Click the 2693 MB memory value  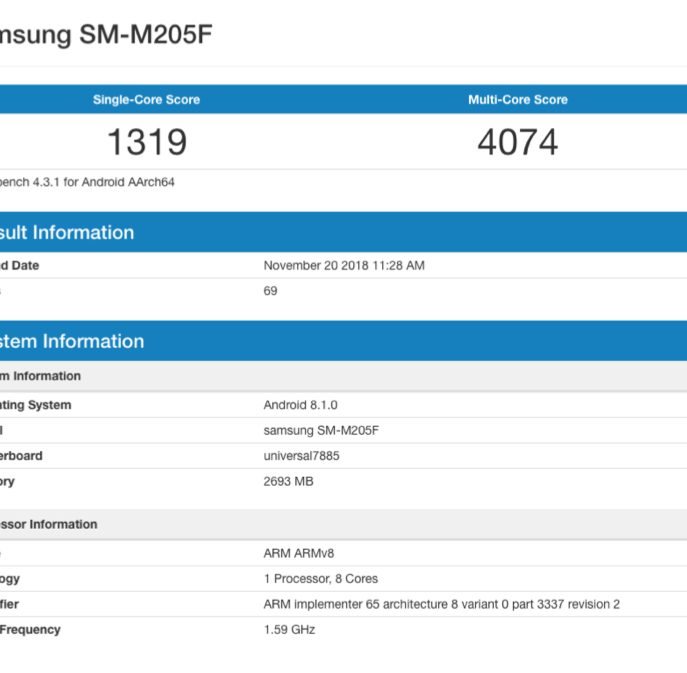pos(288,482)
